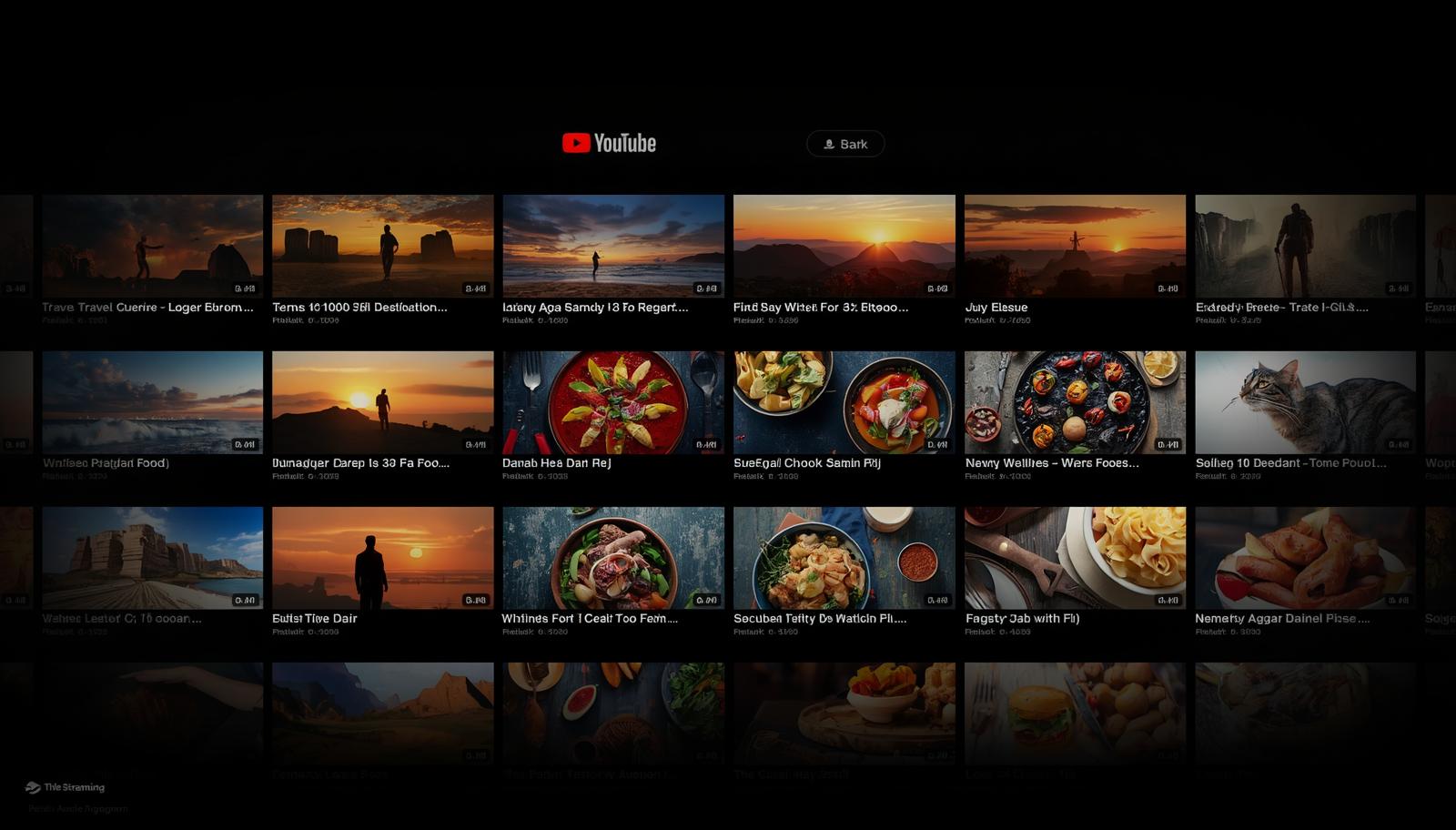Click the title "Whtlnes Fort I Cealt Too Fem...."
Viewport: 1456px width, 830px height.
[x=590, y=619]
